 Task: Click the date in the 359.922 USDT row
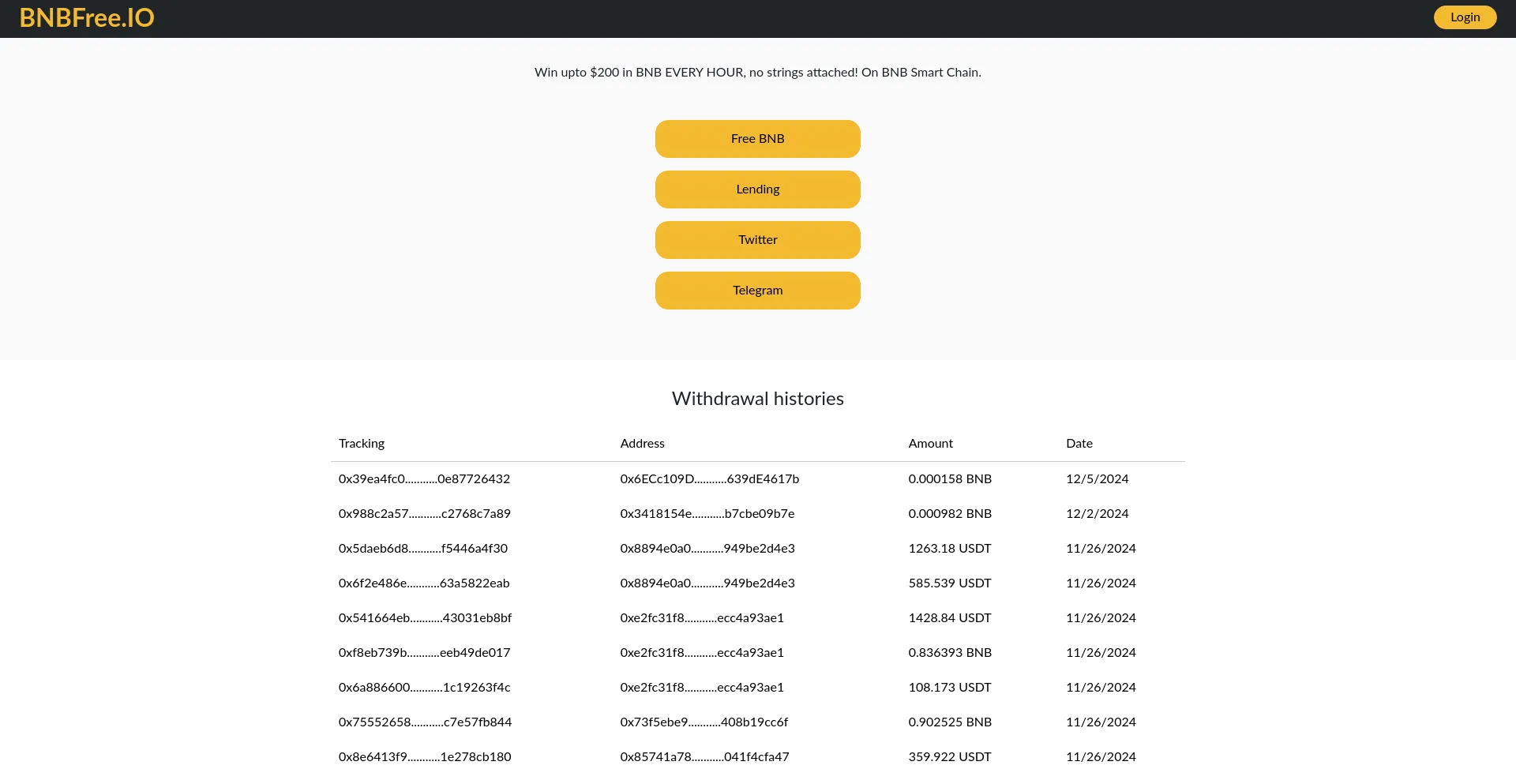click(1101, 757)
